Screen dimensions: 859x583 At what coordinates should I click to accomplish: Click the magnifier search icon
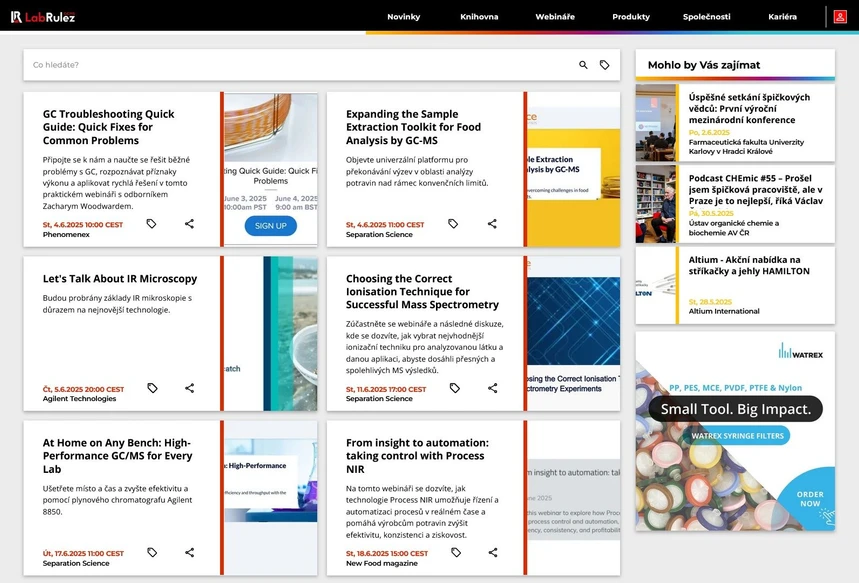pyautogui.click(x=583, y=64)
